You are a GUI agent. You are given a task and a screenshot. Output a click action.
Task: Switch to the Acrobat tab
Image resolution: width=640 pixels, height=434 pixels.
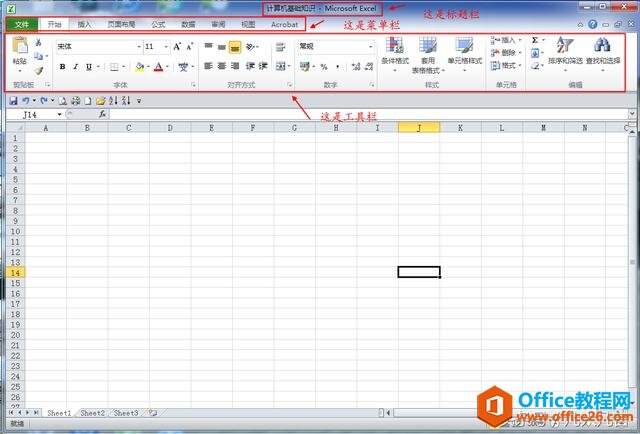(284, 24)
